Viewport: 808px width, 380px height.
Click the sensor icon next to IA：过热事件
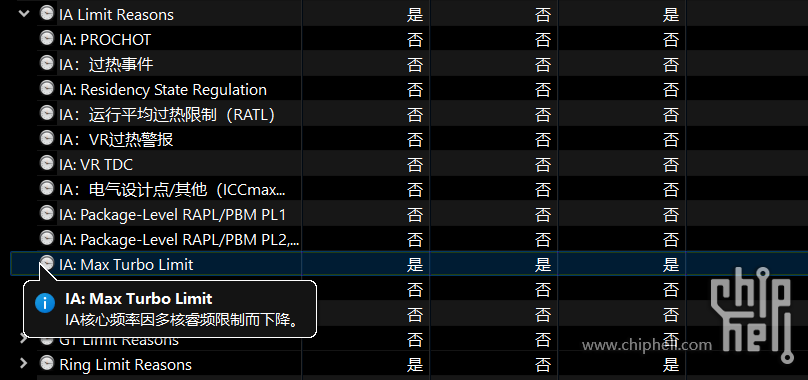tap(47, 64)
